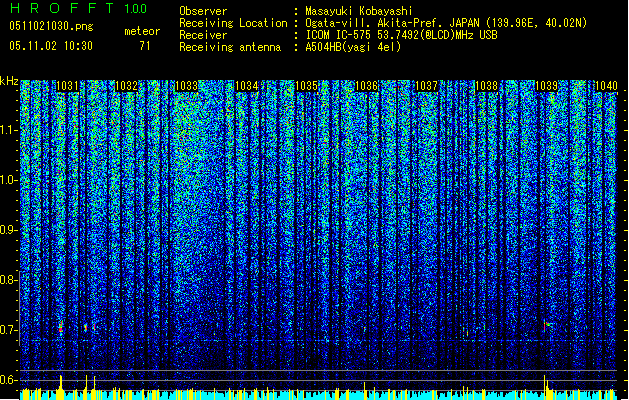The image size is (629, 400).
Task: Click the meteor count label
Action: tap(142, 31)
